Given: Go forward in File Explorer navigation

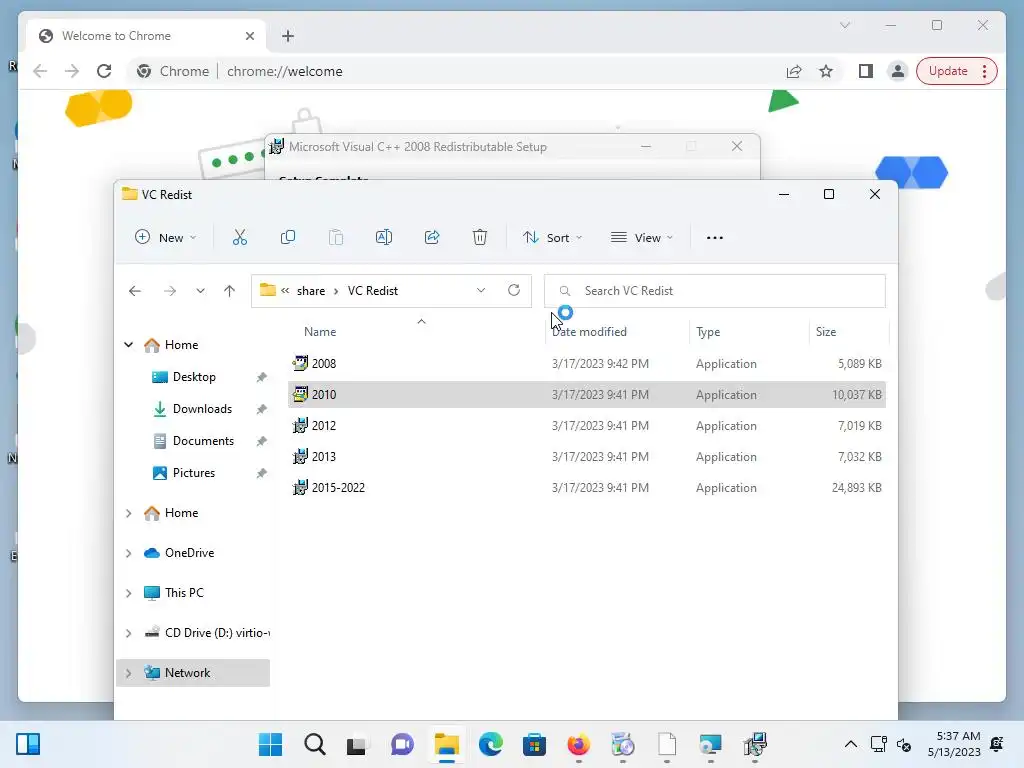Looking at the screenshot, I should [170, 291].
